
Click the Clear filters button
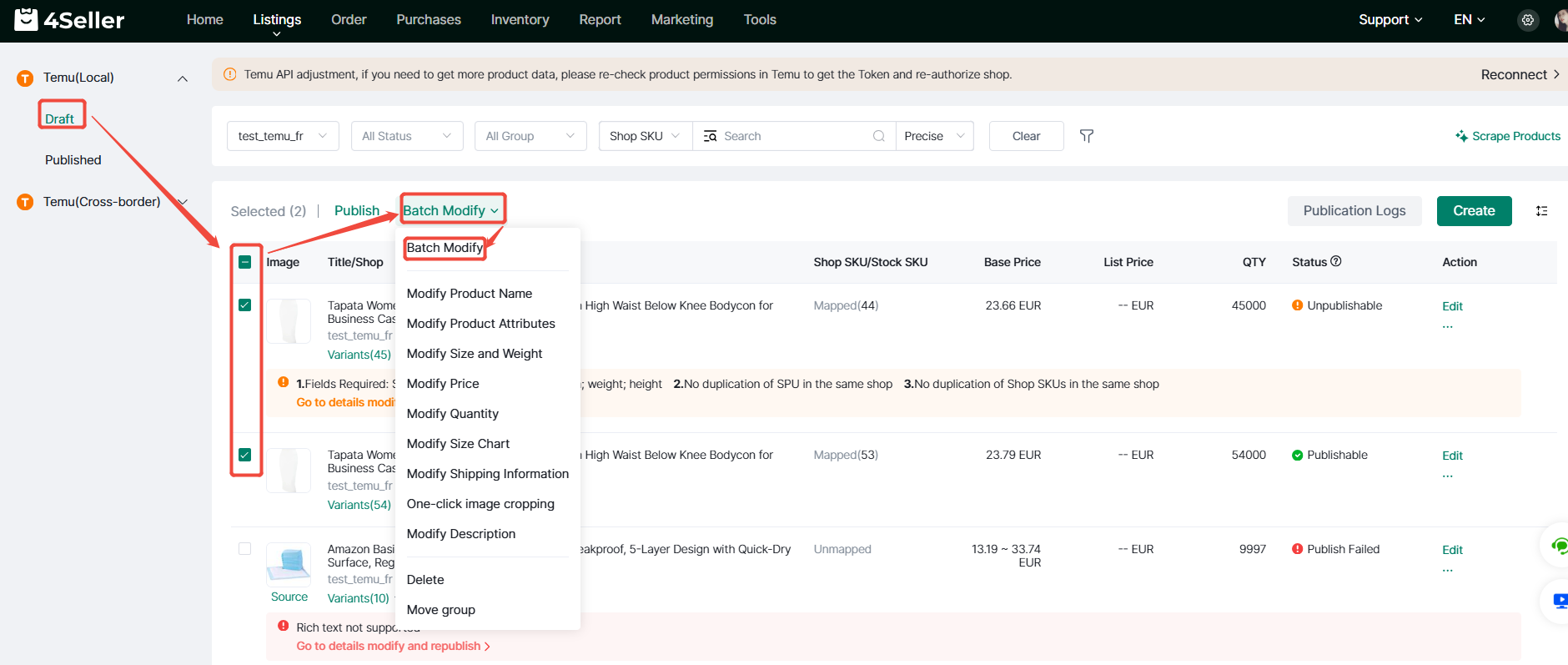point(1026,136)
